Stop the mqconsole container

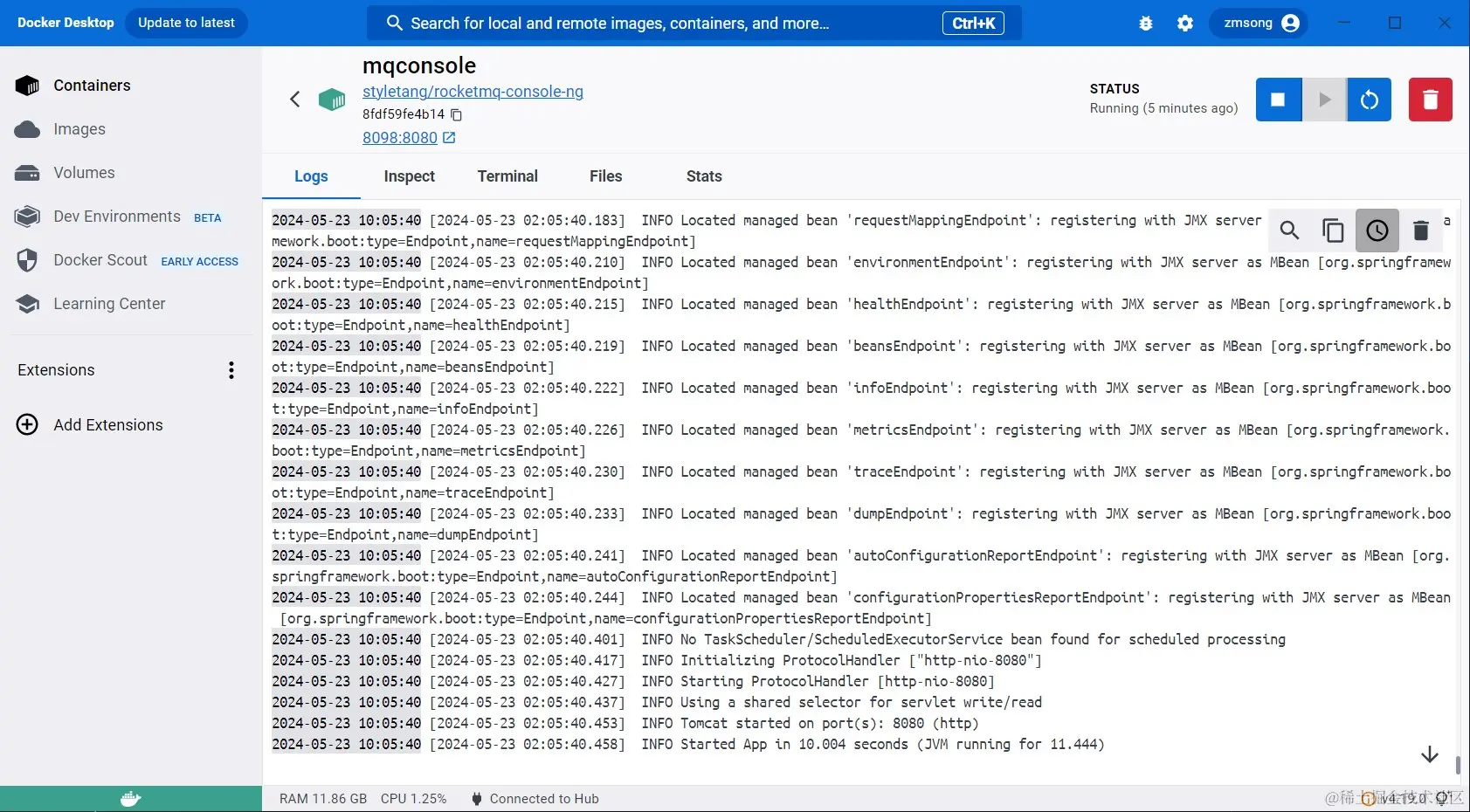(1279, 100)
